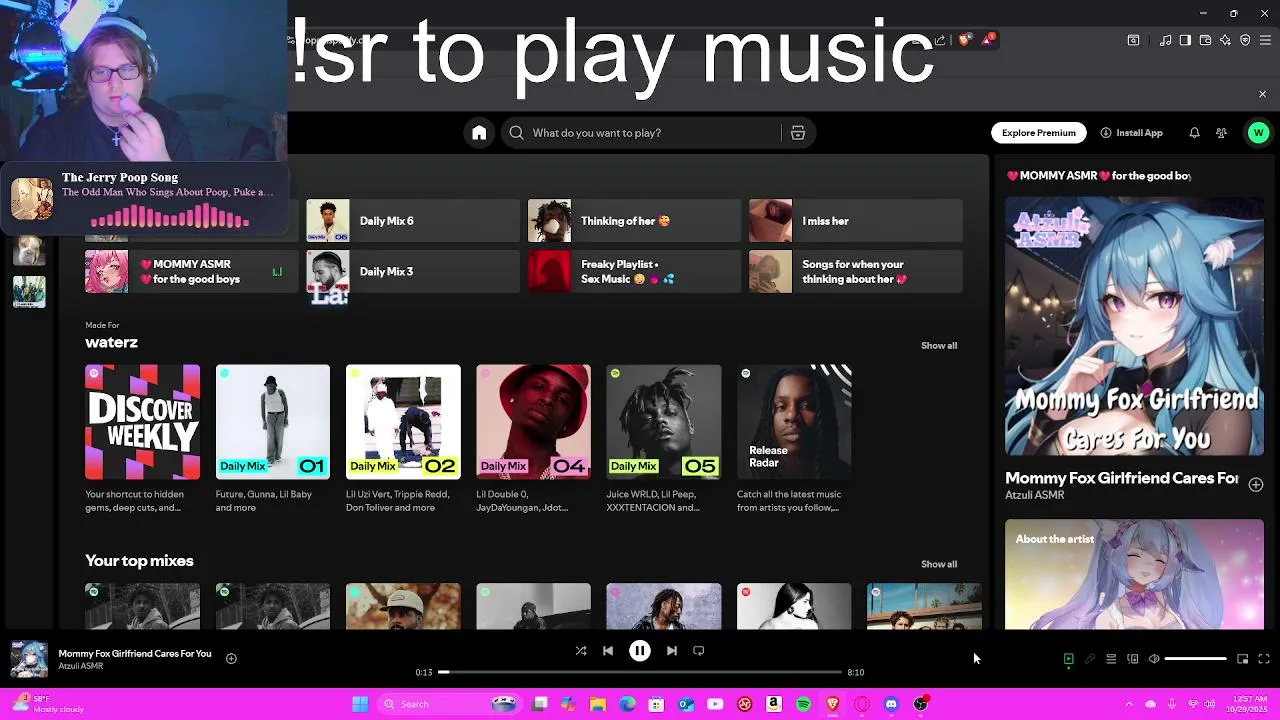
Task: Toggle the Brave sidebar panel icon
Action: click(x=1185, y=40)
